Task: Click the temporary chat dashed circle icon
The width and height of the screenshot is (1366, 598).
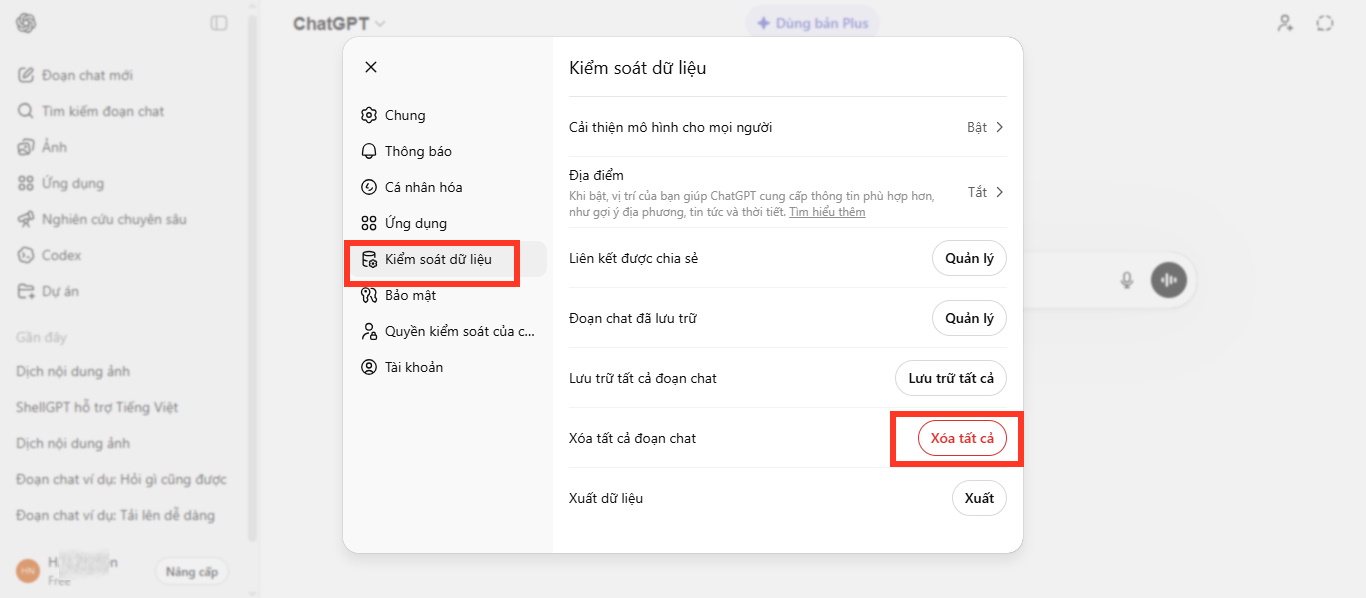Action: point(1325,23)
